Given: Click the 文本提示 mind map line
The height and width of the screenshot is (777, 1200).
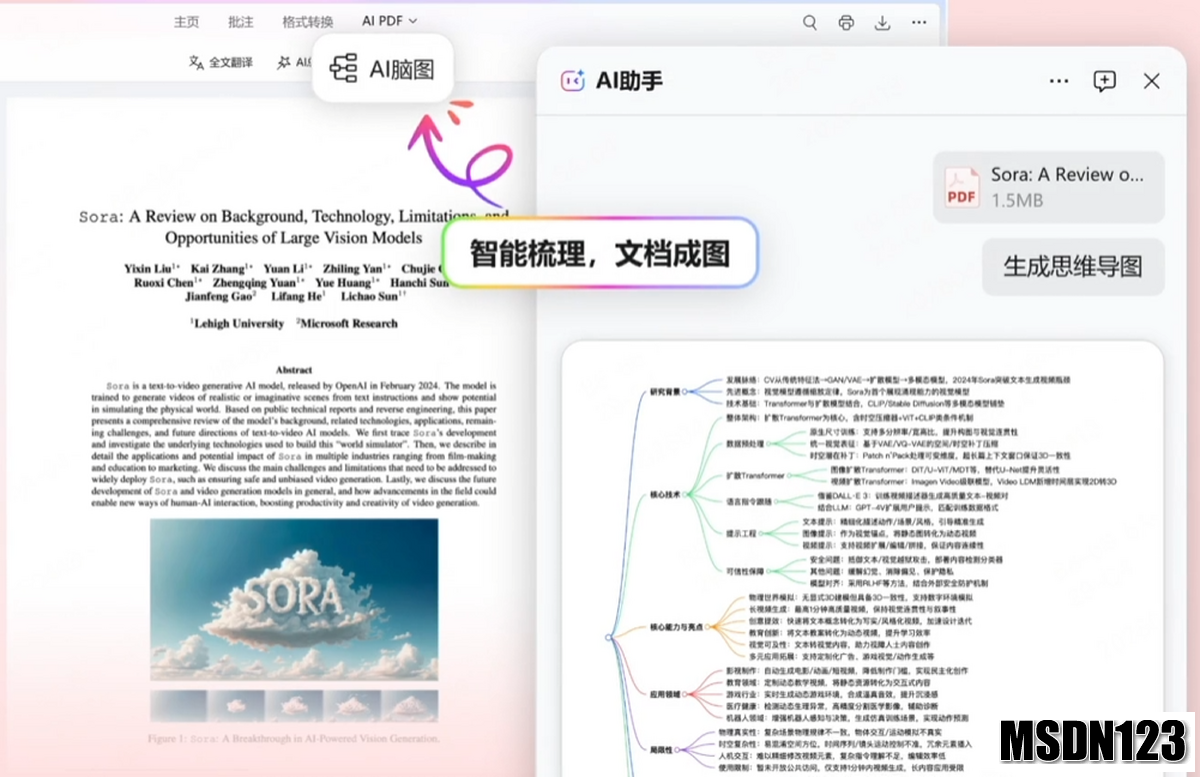Looking at the screenshot, I should coord(893,522).
